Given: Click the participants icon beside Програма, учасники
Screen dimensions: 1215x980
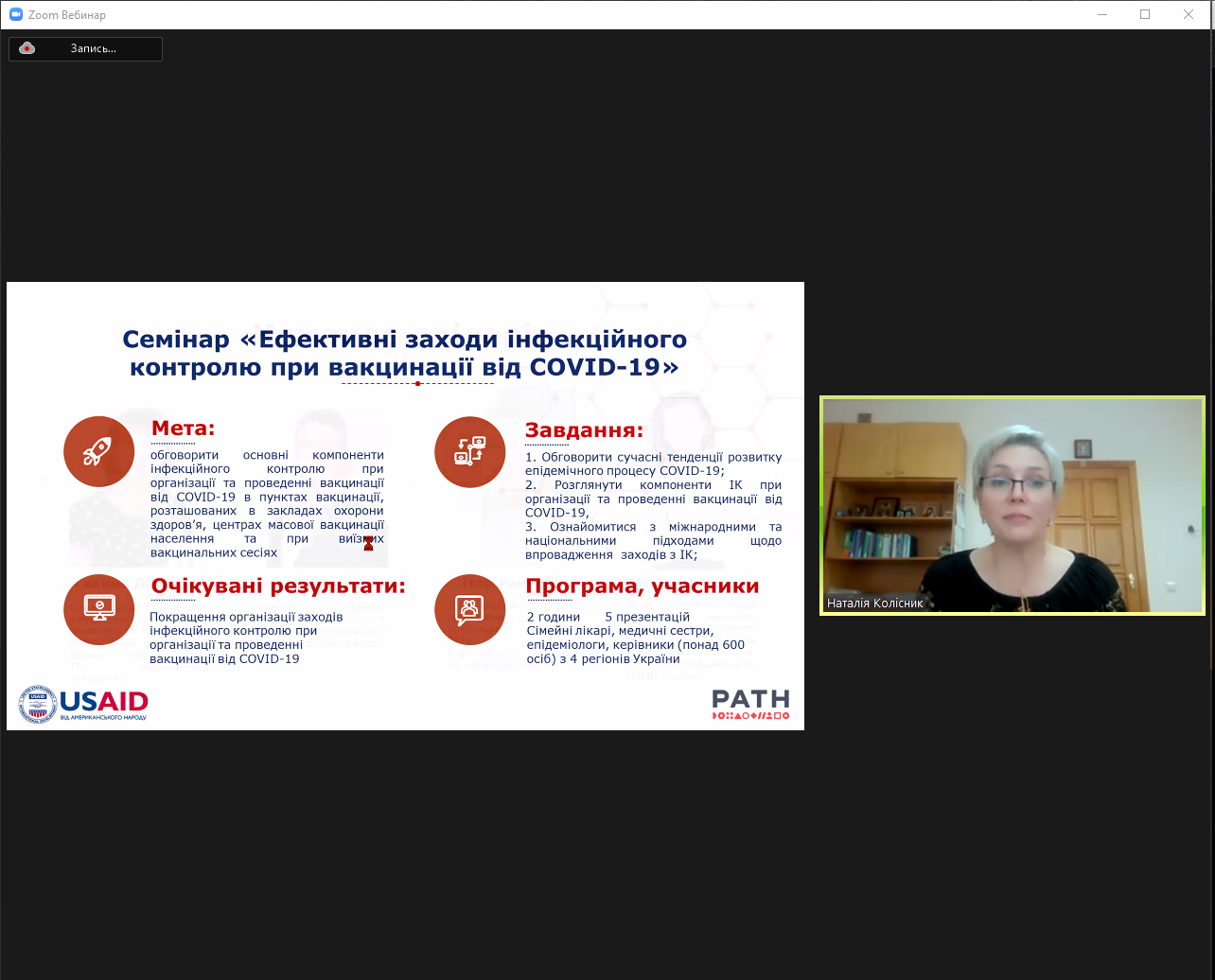Looking at the screenshot, I should tap(469, 608).
